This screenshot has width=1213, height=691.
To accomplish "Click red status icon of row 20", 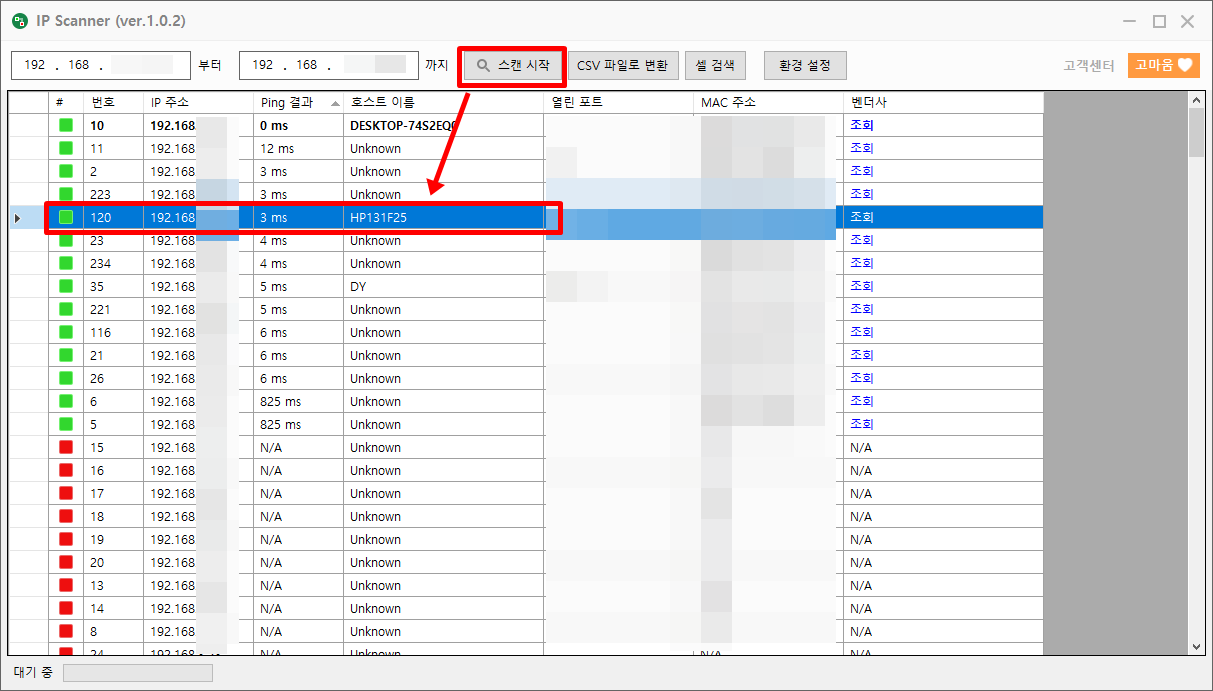I will (66, 563).
